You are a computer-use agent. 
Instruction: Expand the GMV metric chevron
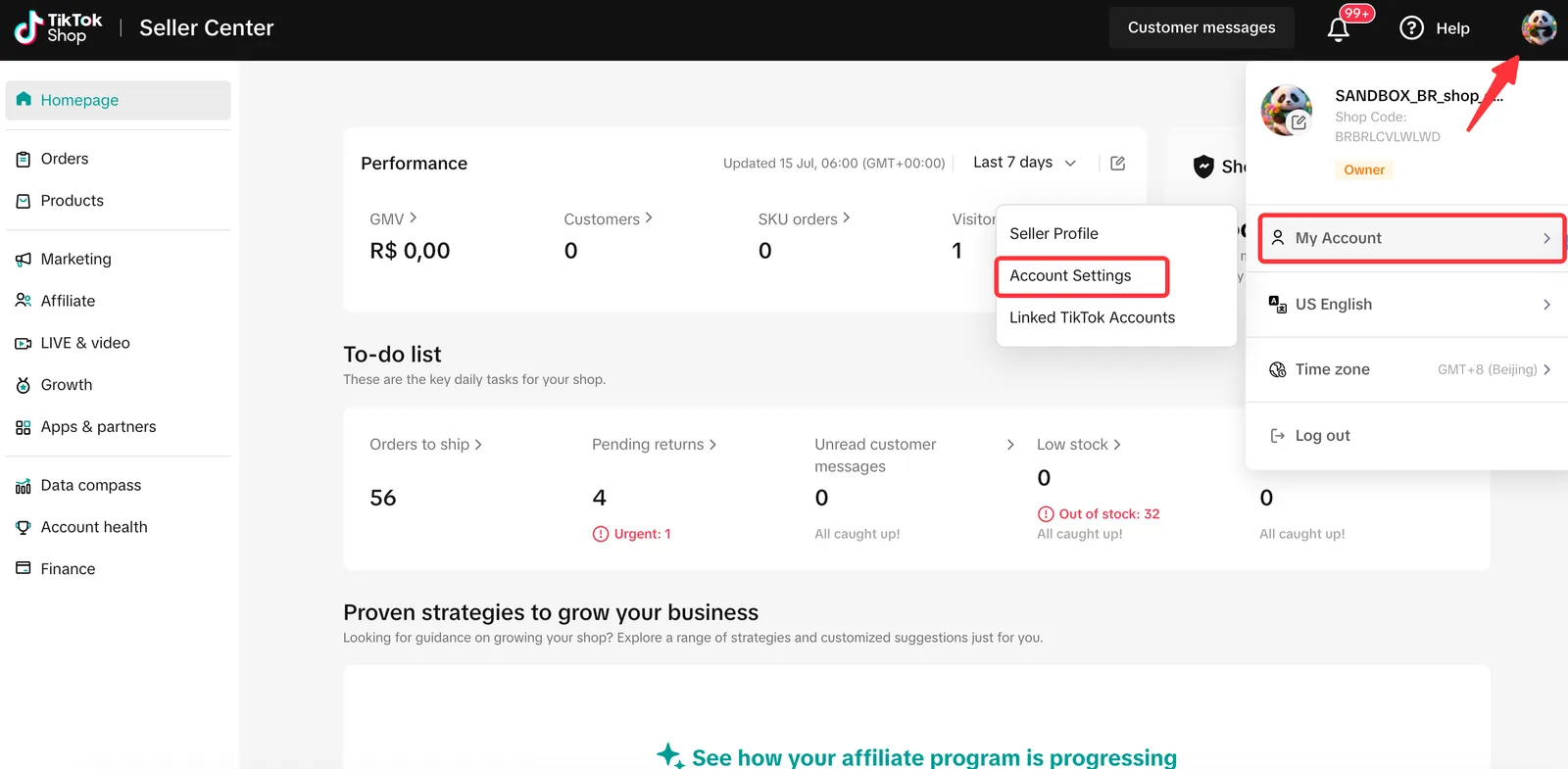pyautogui.click(x=414, y=217)
